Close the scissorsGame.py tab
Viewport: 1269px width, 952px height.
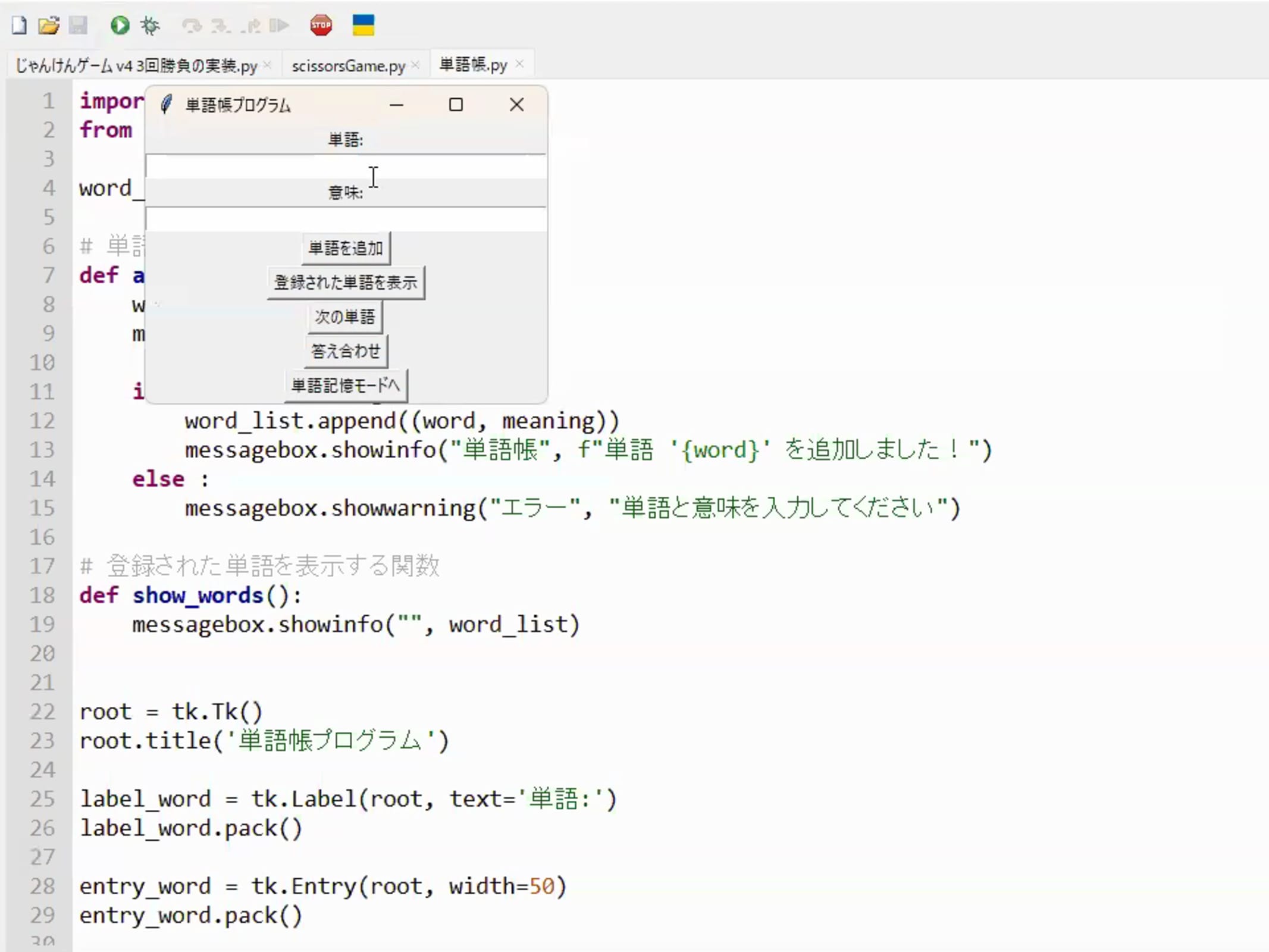[415, 65]
